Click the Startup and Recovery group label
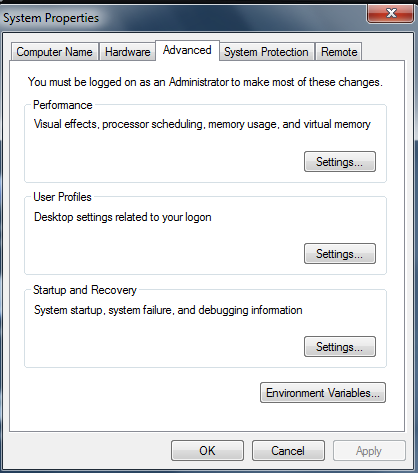Screen dimensions: 418x473 [x=85, y=290]
